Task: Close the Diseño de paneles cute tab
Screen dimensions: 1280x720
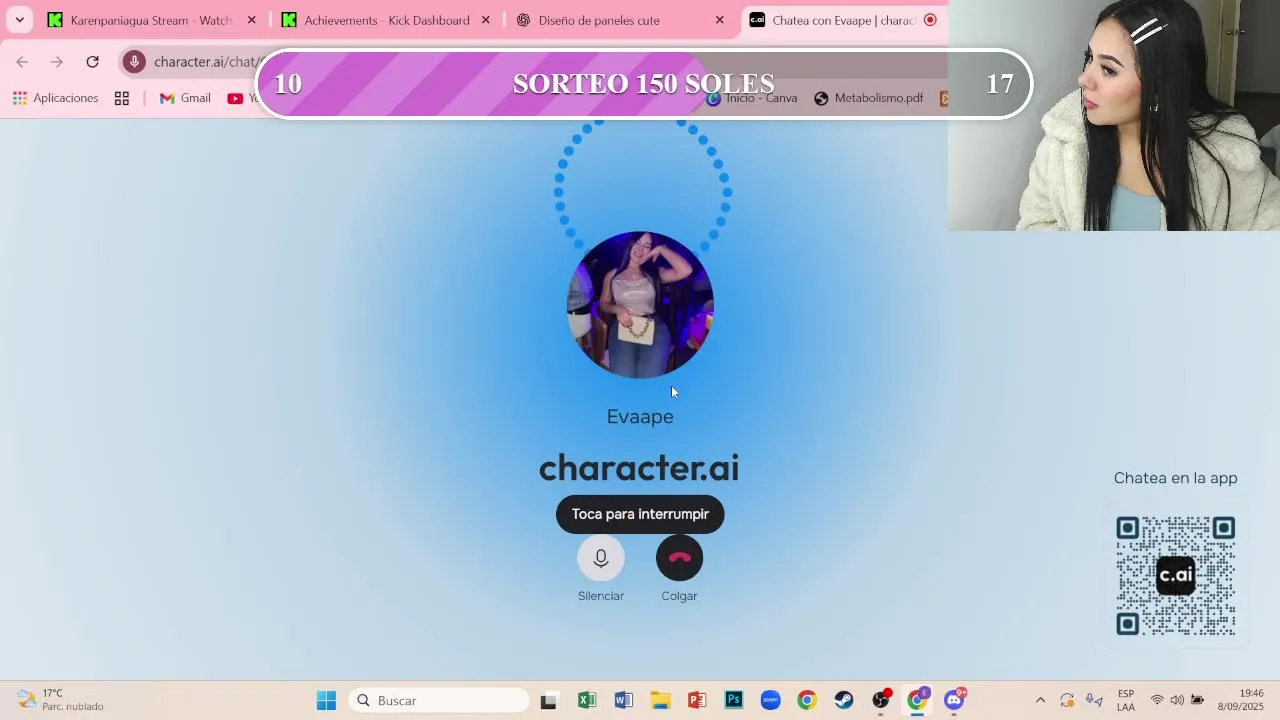Action: coord(720,20)
